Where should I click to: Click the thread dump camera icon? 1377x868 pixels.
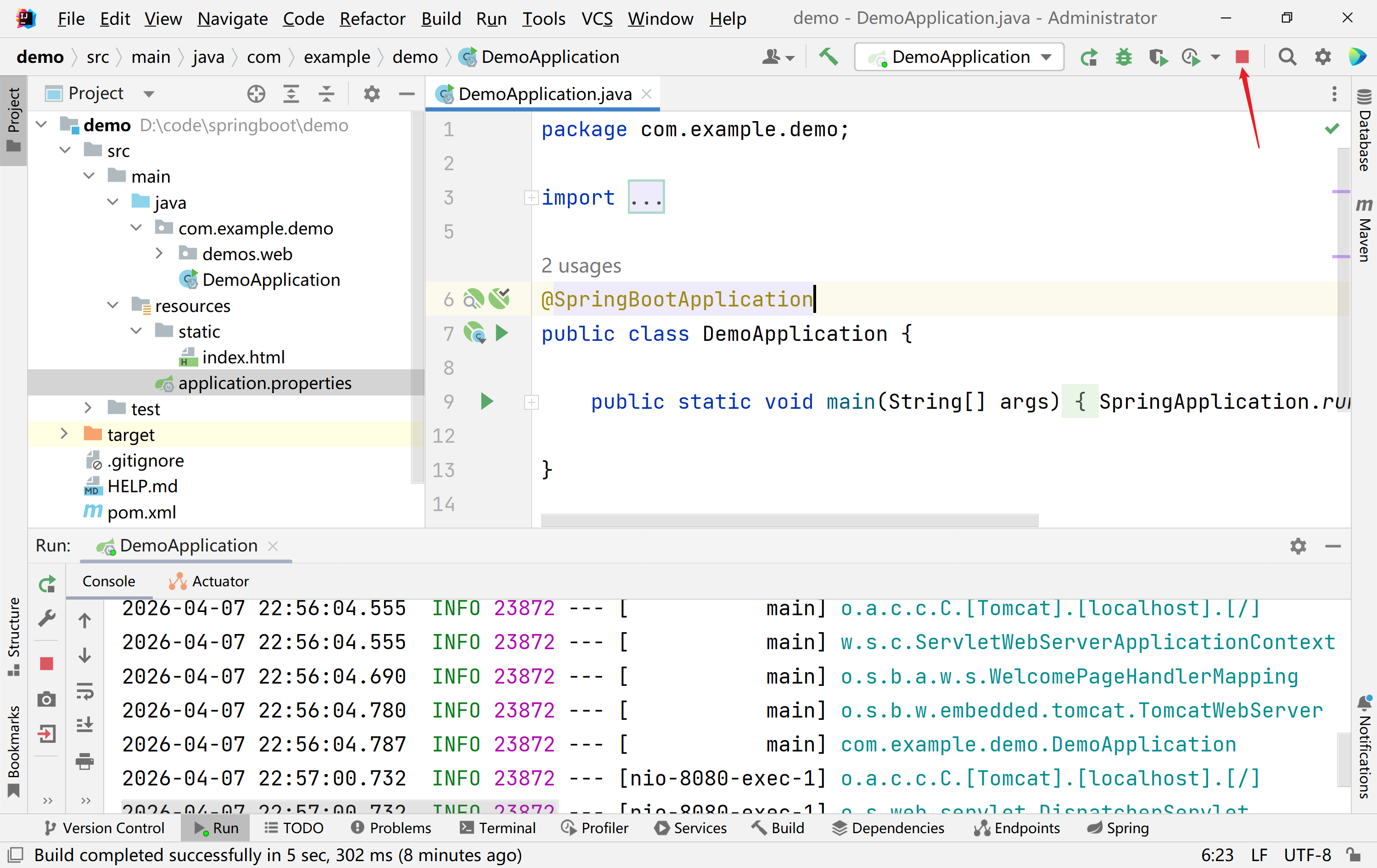pos(47,700)
